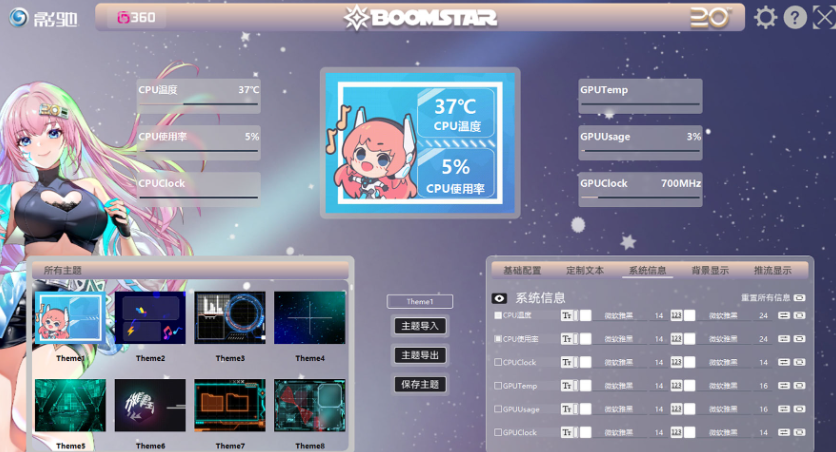Select the 系统信息 tab

click(647, 270)
